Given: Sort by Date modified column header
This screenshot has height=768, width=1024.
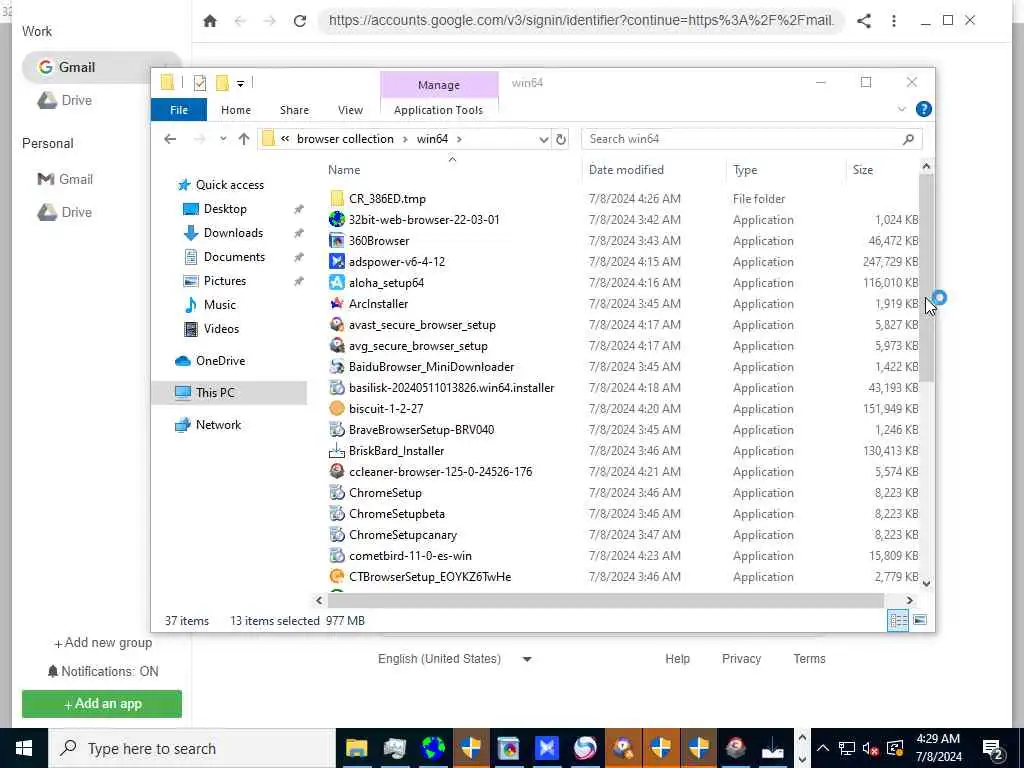Looking at the screenshot, I should [x=626, y=170].
